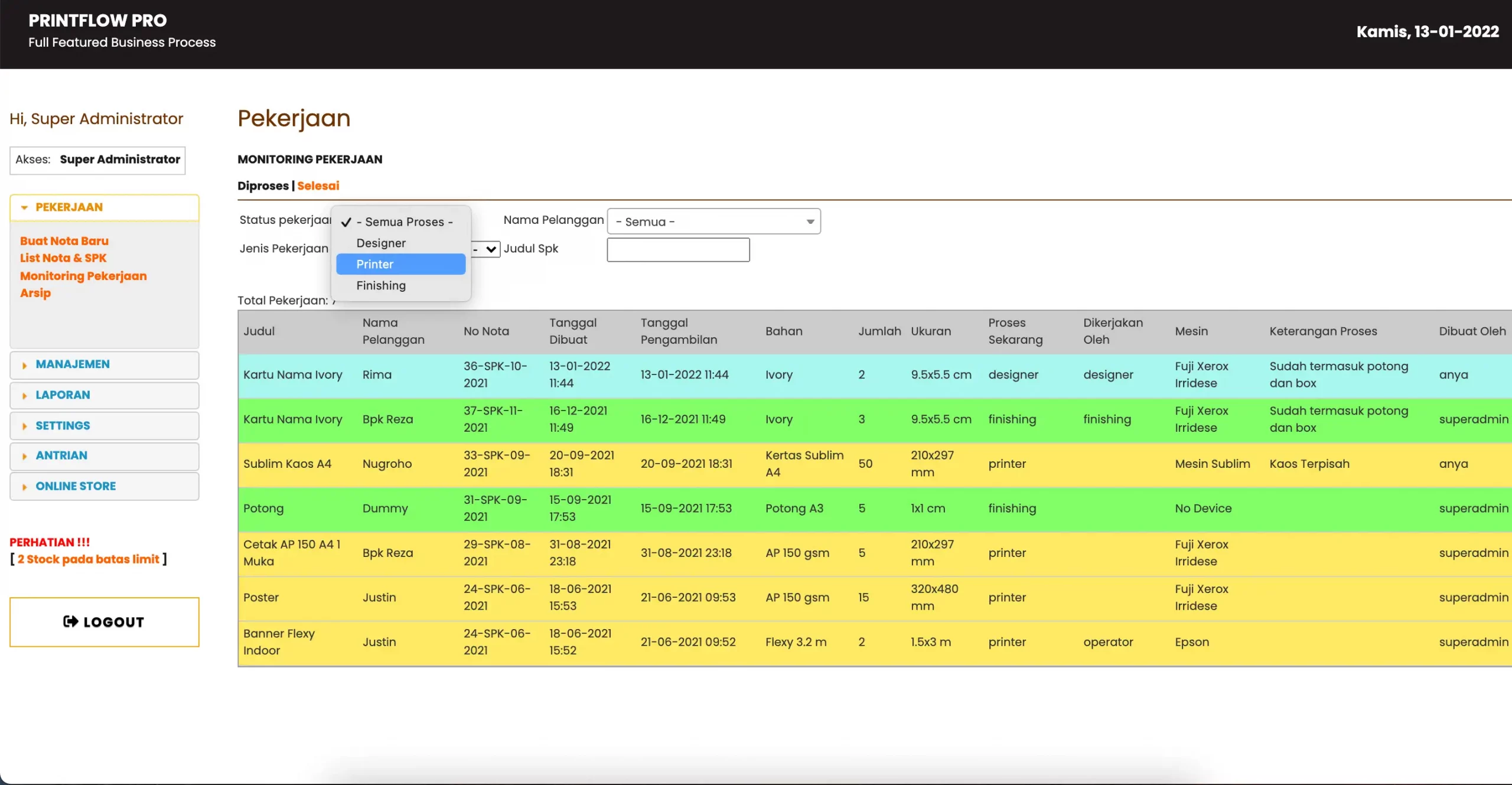Click the Proses Sekarang column header
Viewport: 1512px width, 785px height.
(1015, 331)
